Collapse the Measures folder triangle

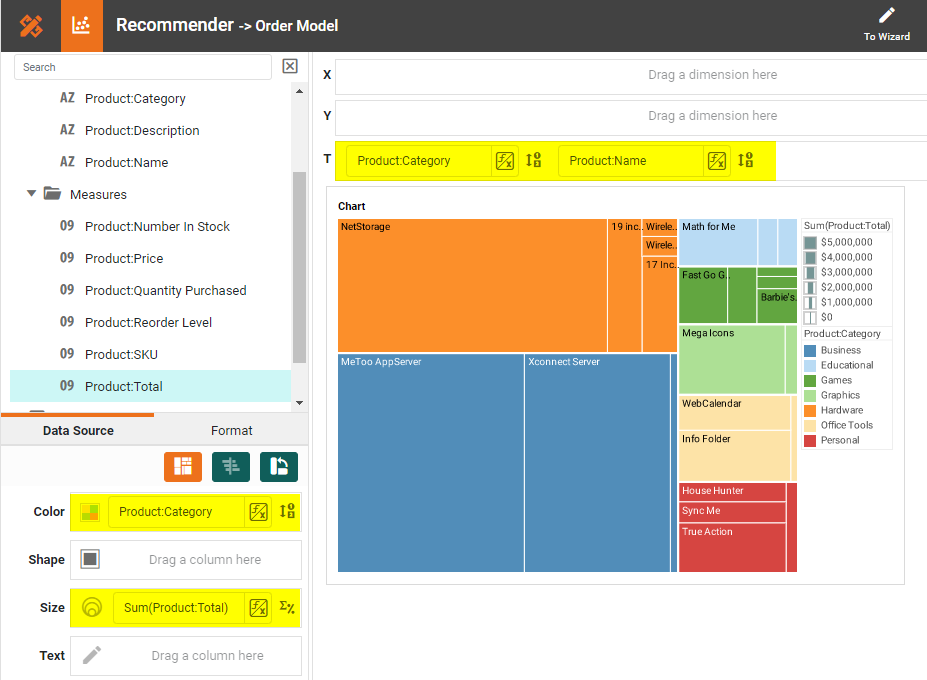[32, 193]
